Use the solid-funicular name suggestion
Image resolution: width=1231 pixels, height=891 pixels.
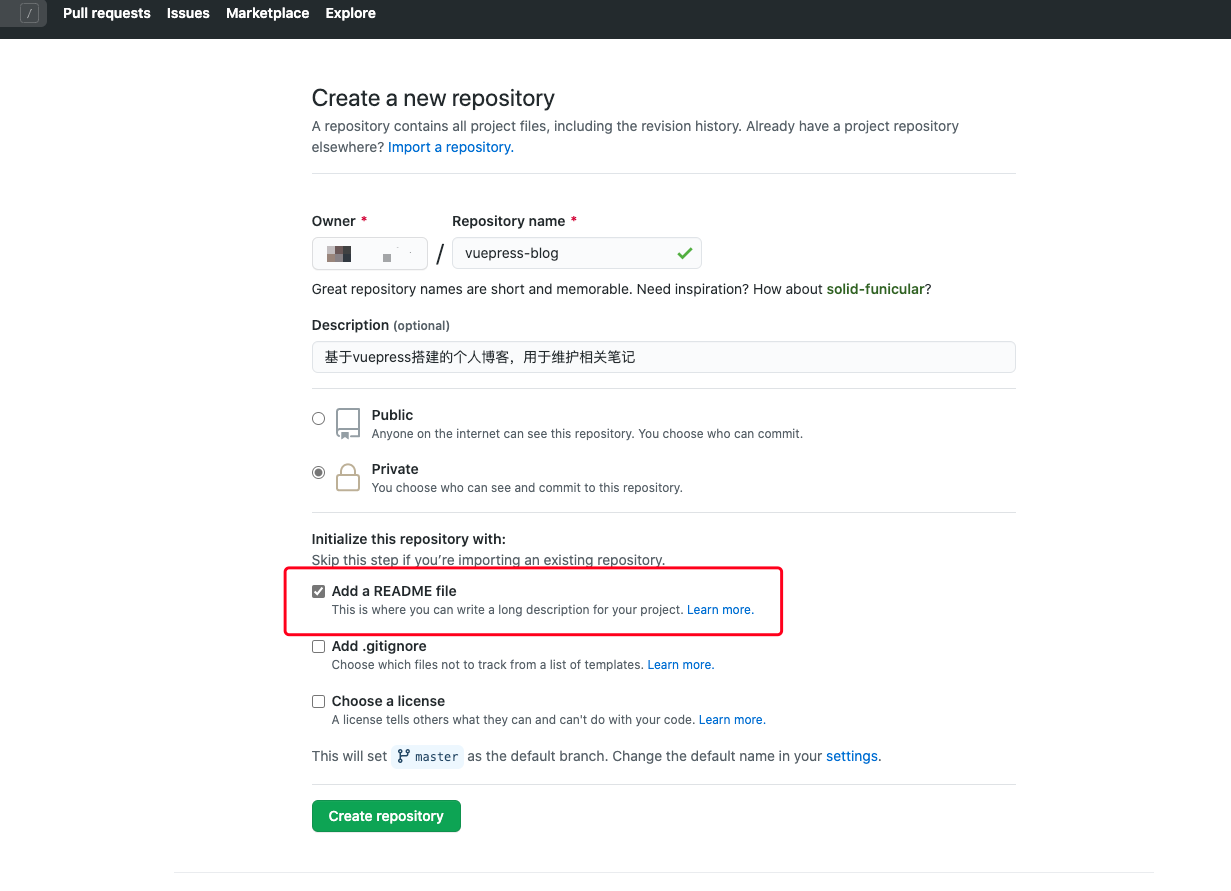click(875, 290)
